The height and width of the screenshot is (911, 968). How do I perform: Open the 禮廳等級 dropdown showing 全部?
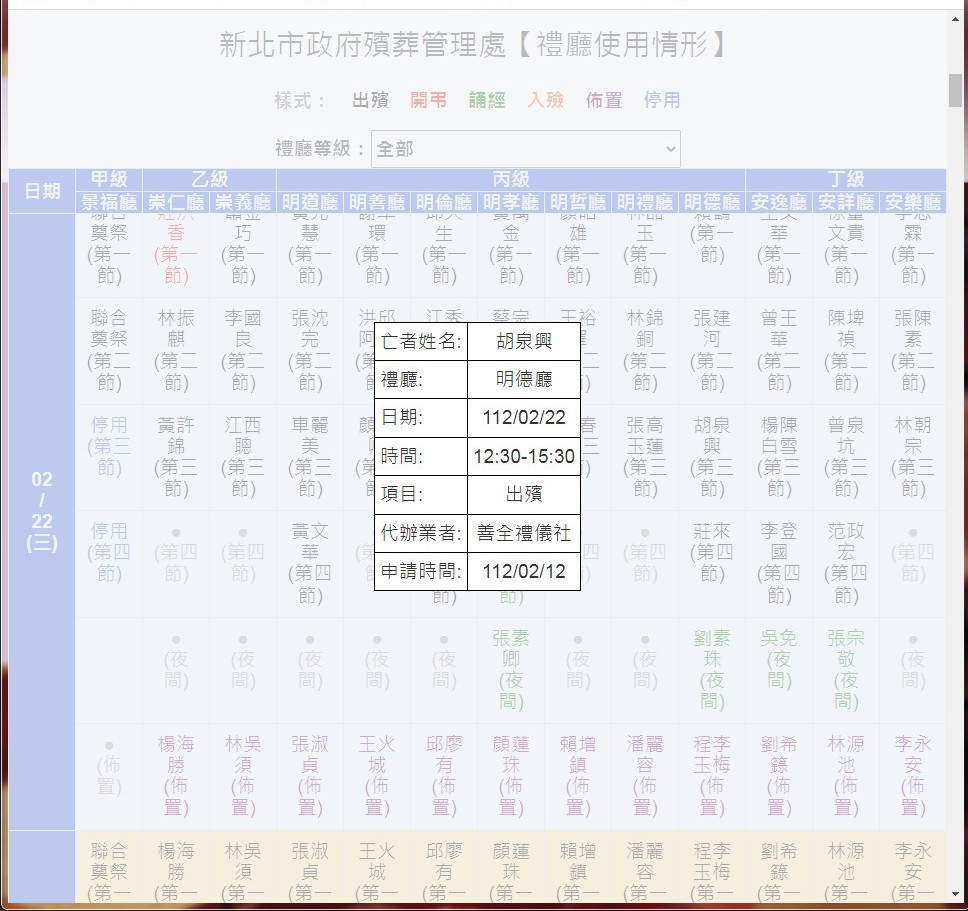[525, 149]
